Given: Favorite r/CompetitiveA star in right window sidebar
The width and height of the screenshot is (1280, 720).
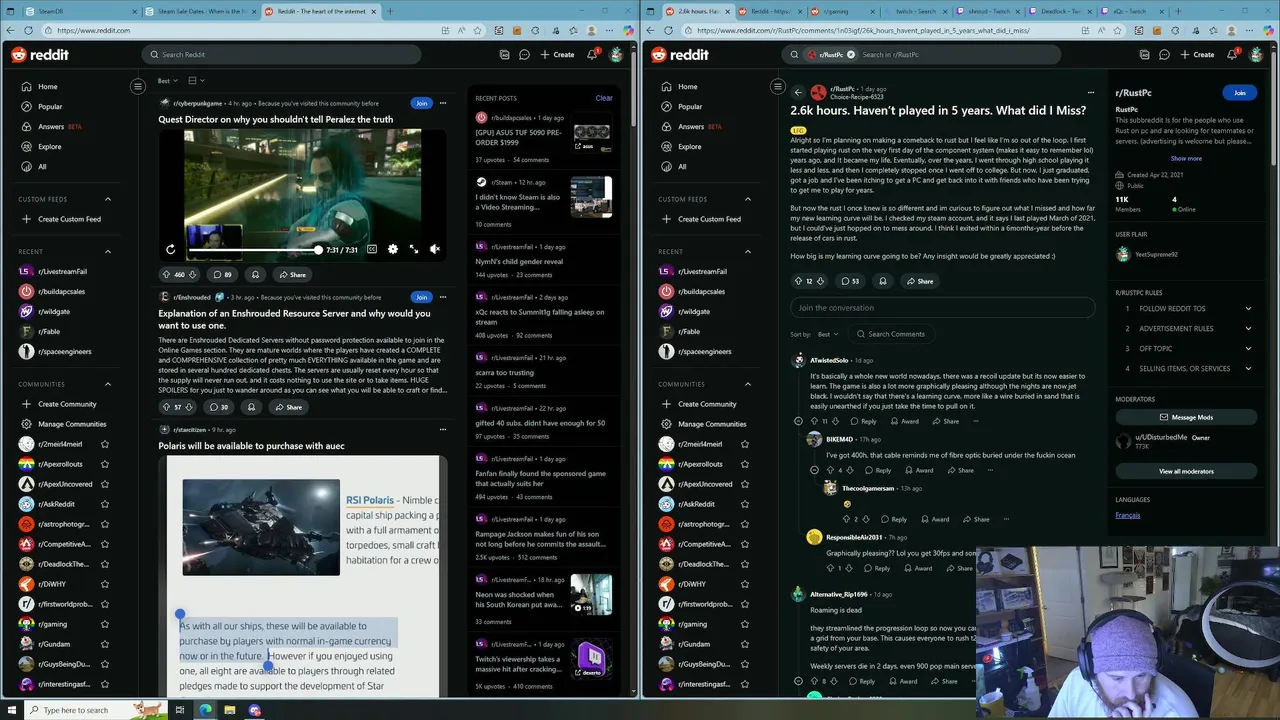Looking at the screenshot, I should [744, 544].
